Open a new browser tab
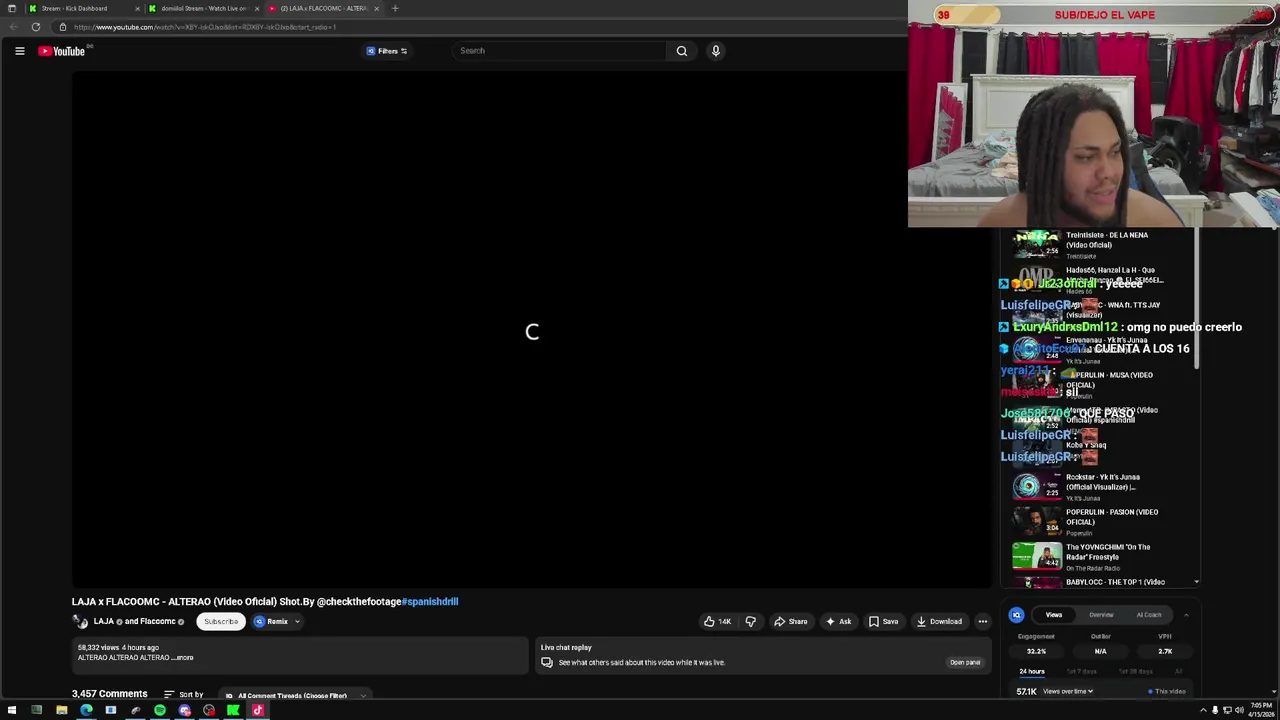 (x=395, y=8)
